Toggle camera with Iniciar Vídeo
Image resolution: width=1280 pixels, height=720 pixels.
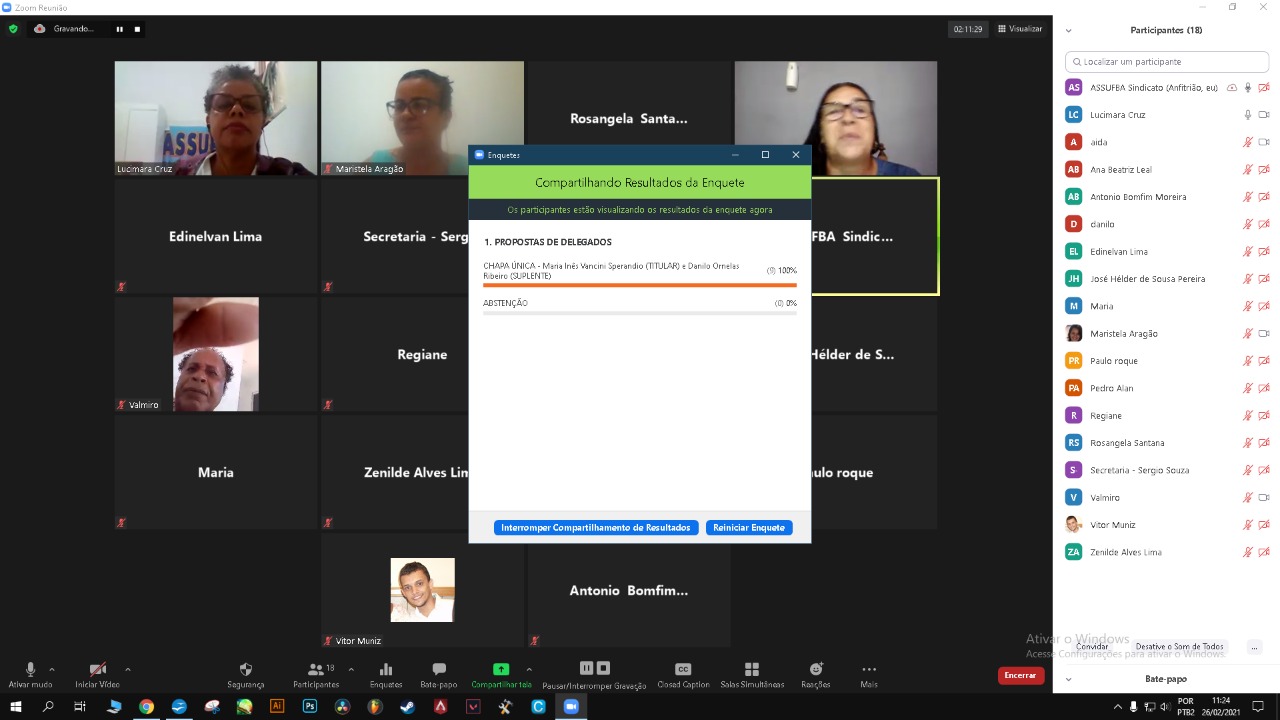pyautogui.click(x=97, y=670)
